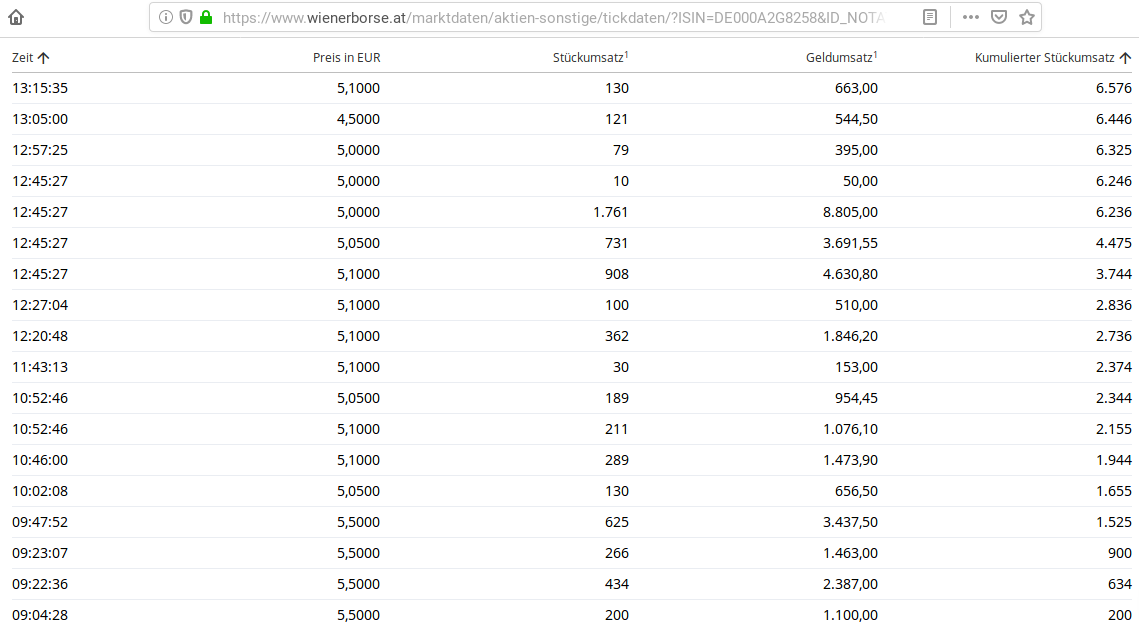Open the page actions three-dot menu

pyautogui.click(x=970, y=17)
